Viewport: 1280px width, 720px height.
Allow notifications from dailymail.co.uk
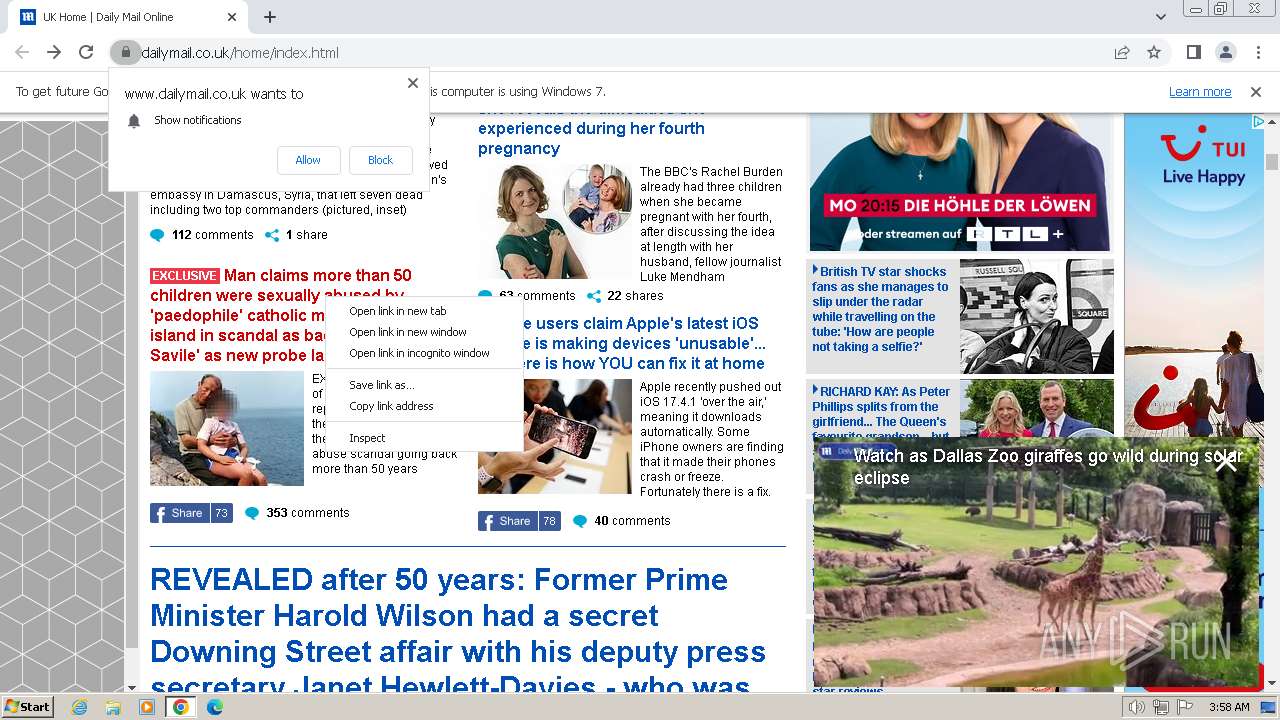[308, 160]
